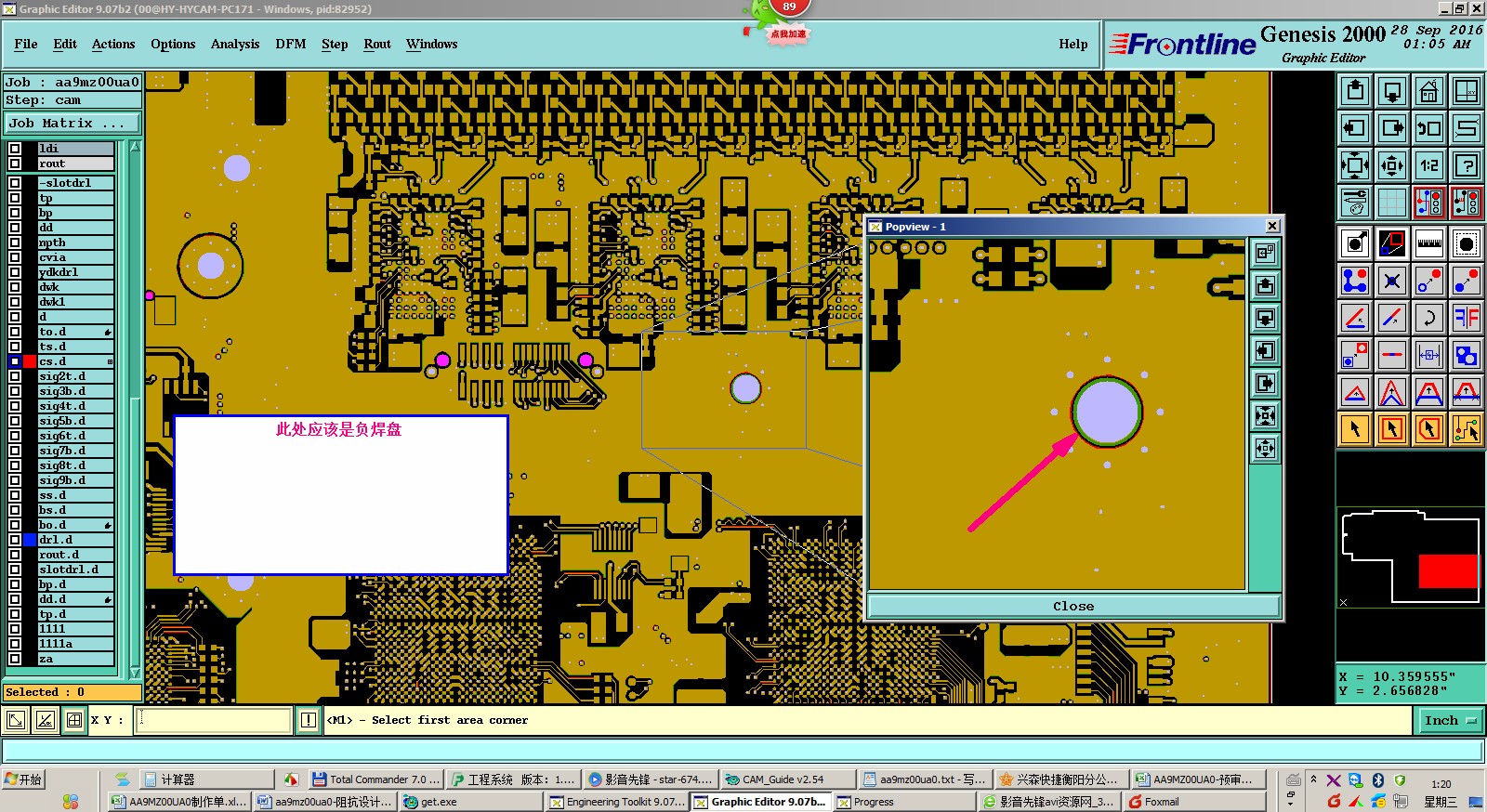This screenshot has width=1487, height=812.
Task: Open the Progress window from taskbar
Action: 903,802
